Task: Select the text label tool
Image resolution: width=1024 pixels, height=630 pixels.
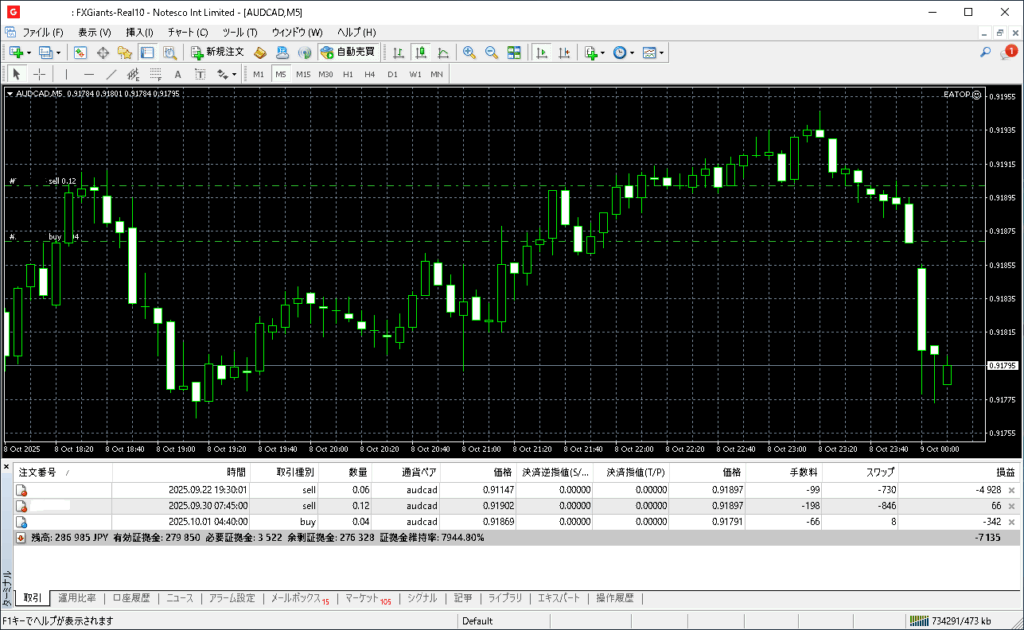Action: (178, 74)
